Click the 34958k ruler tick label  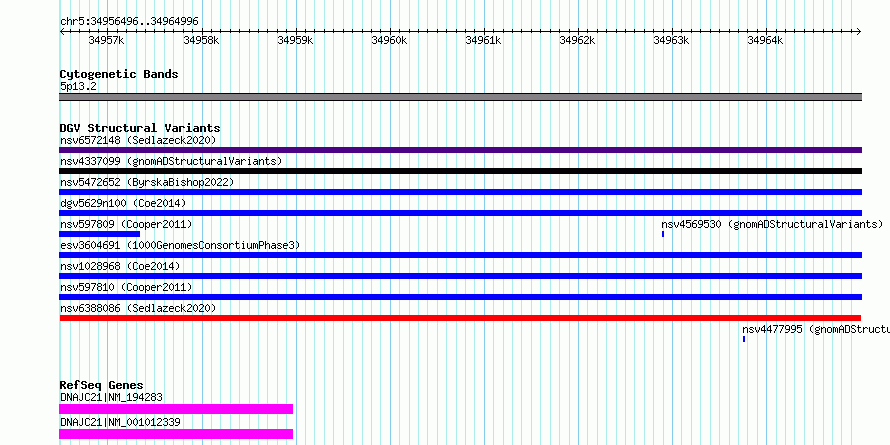(201, 40)
